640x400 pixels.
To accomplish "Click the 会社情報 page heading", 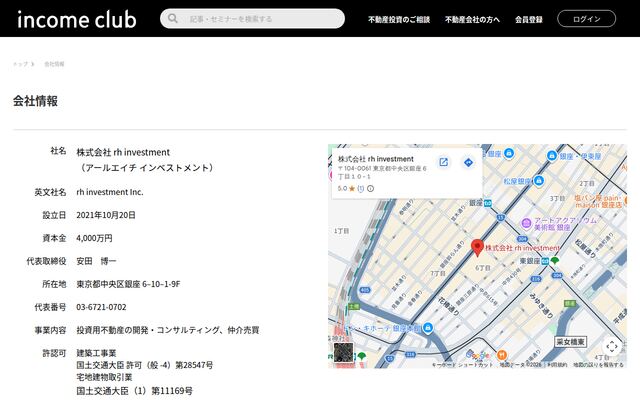I will pyautogui.click(x=36, y=101).
